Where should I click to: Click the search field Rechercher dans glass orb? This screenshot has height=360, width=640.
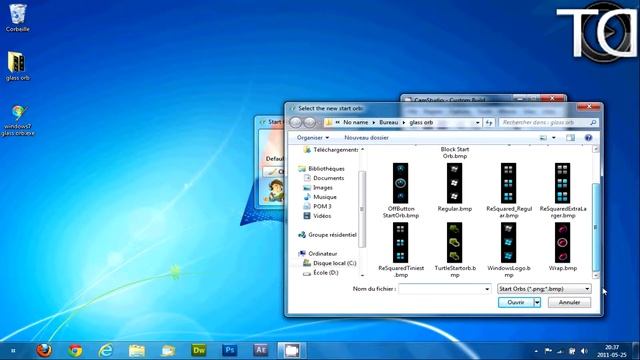[548, 122]
